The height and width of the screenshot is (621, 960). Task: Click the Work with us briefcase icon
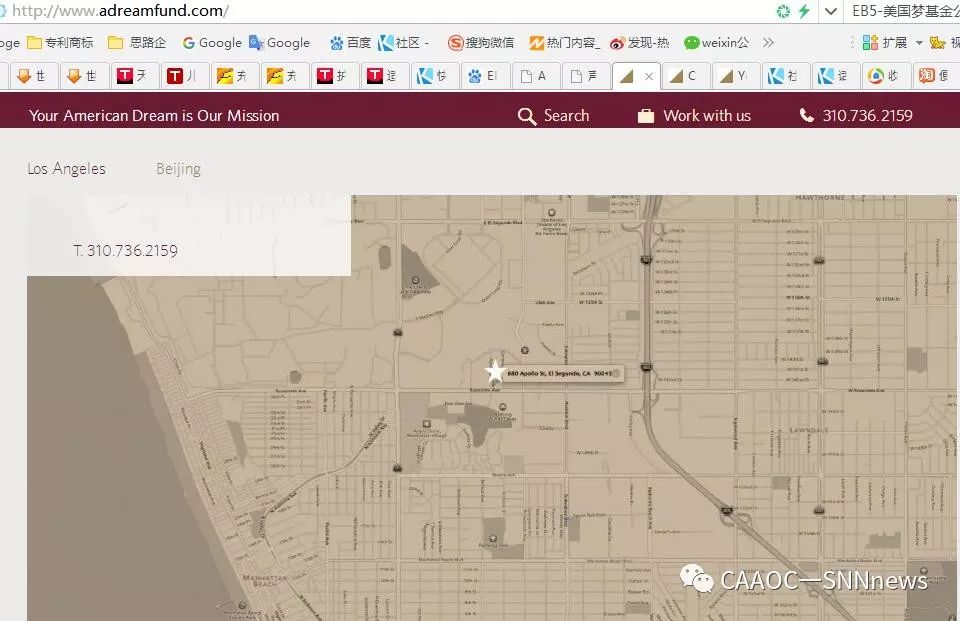646,116
